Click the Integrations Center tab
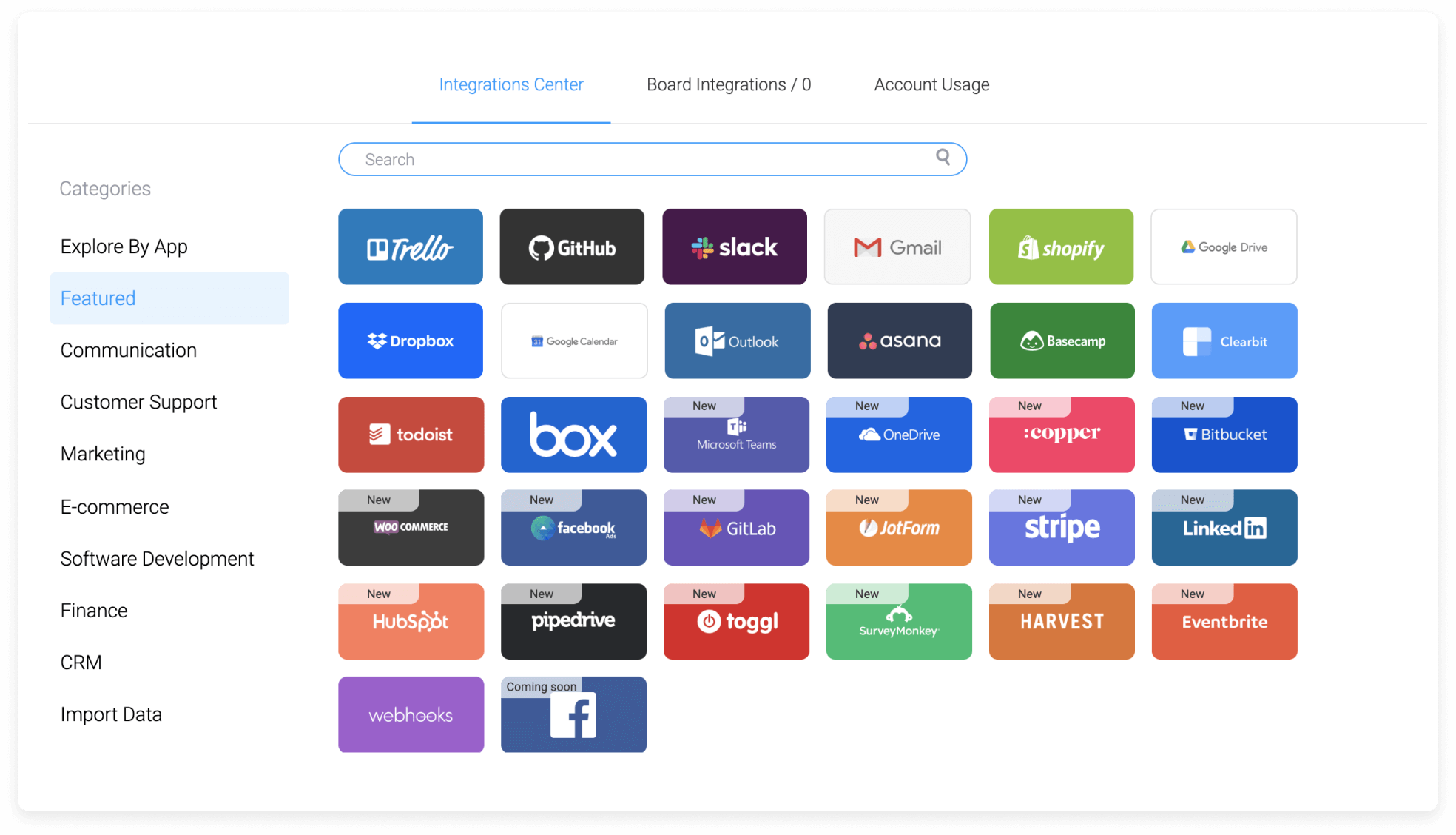The height and width of the screenshot is (835, 1456). coord(512,84)
